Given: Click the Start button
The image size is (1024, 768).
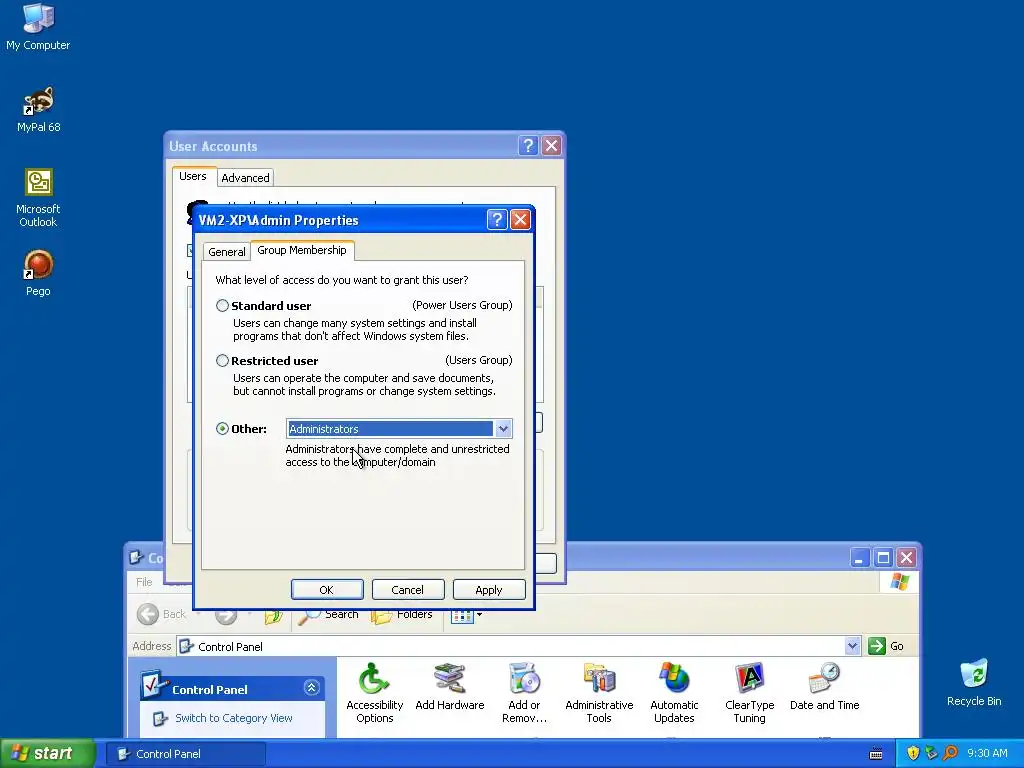Looking at the screenshot, I should (x=47, y=753).
